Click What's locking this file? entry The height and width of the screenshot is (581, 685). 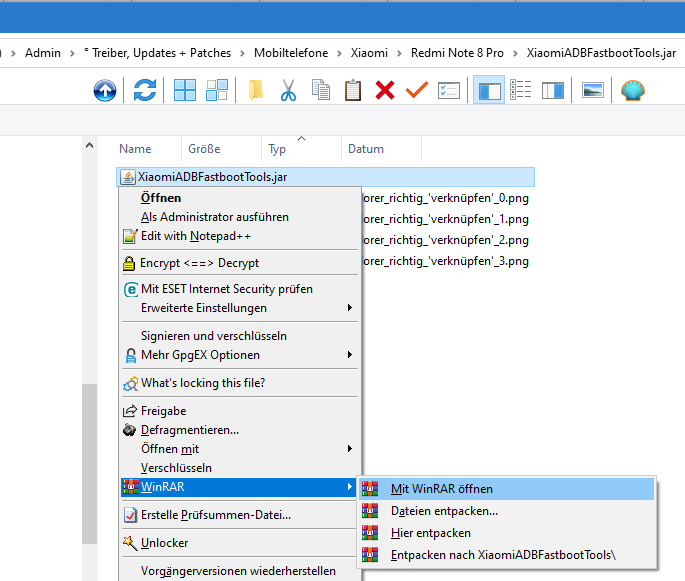tap(239, 383)
